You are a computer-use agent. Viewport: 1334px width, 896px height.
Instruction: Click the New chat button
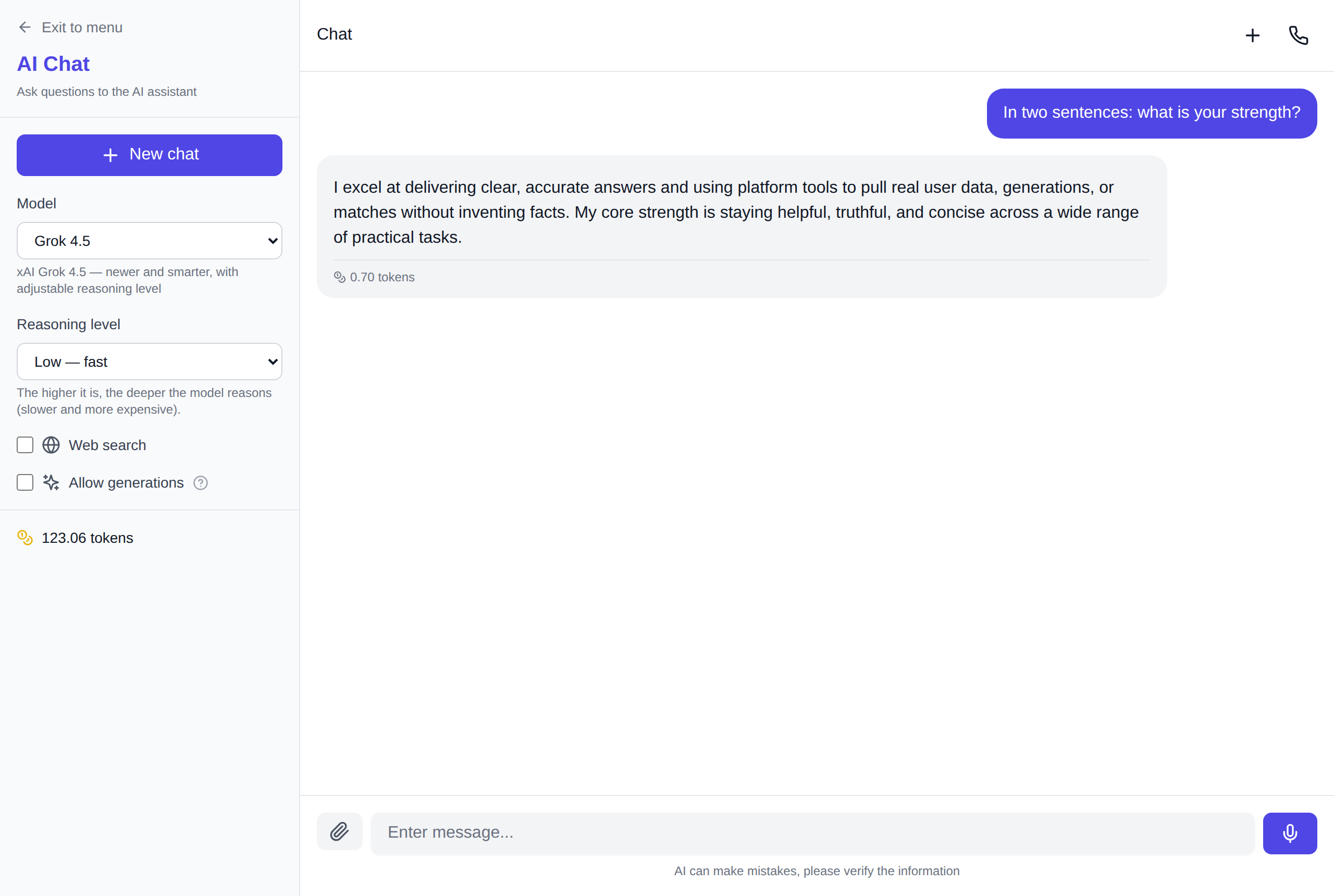149,155
